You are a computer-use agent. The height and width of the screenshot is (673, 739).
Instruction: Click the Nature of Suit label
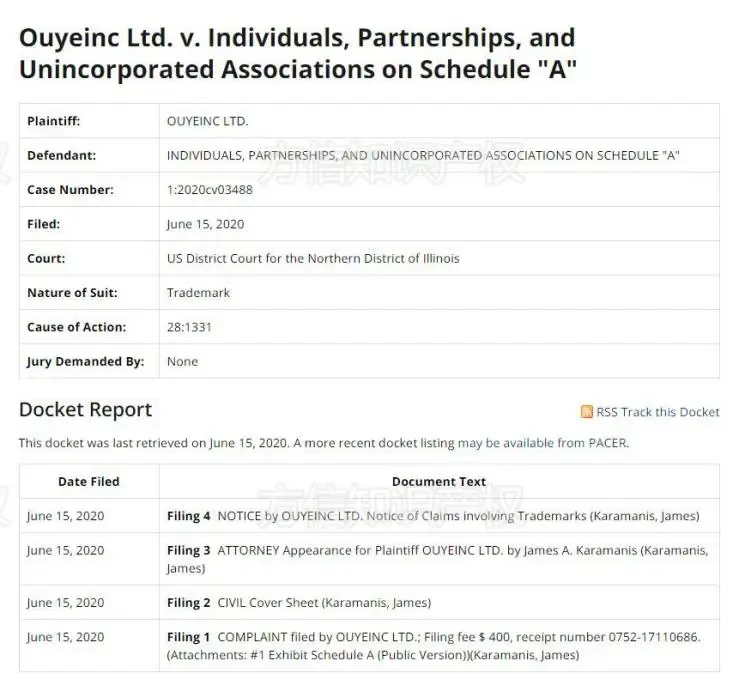pyautogui.click(x=72, y=293)
